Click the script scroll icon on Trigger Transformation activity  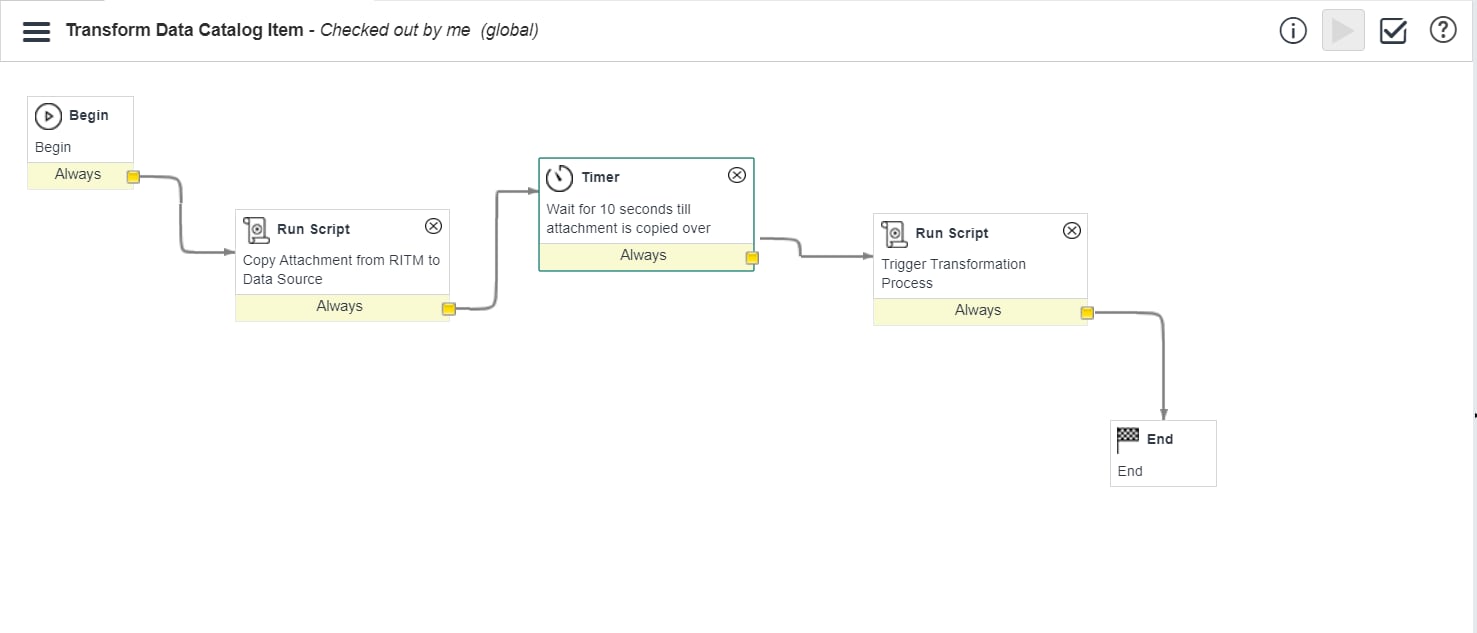coord(893,232)
